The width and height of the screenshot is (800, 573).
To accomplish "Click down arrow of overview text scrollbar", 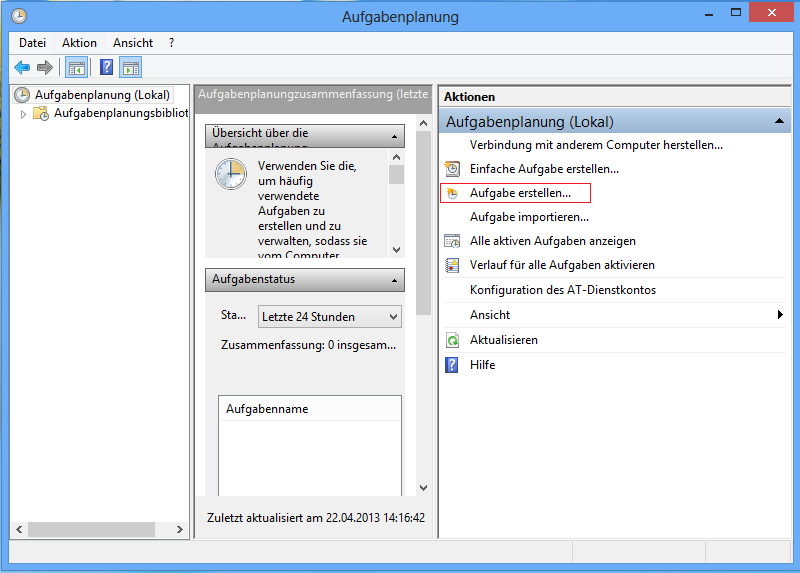I will pos(396,250).
